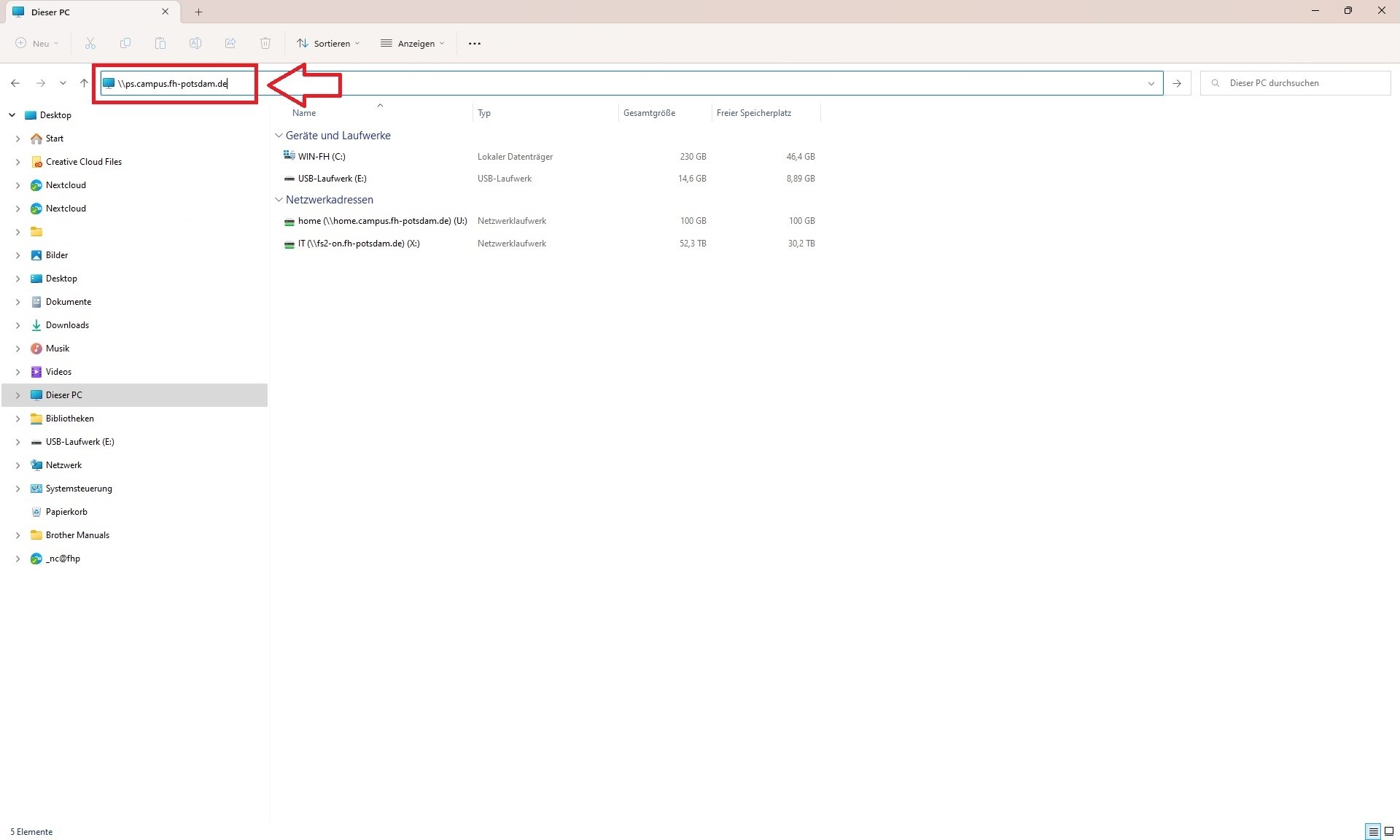The image size is (1400, 840).
Task: Select Downloads in the navigation pane
Action: click(x=67, y=325)
